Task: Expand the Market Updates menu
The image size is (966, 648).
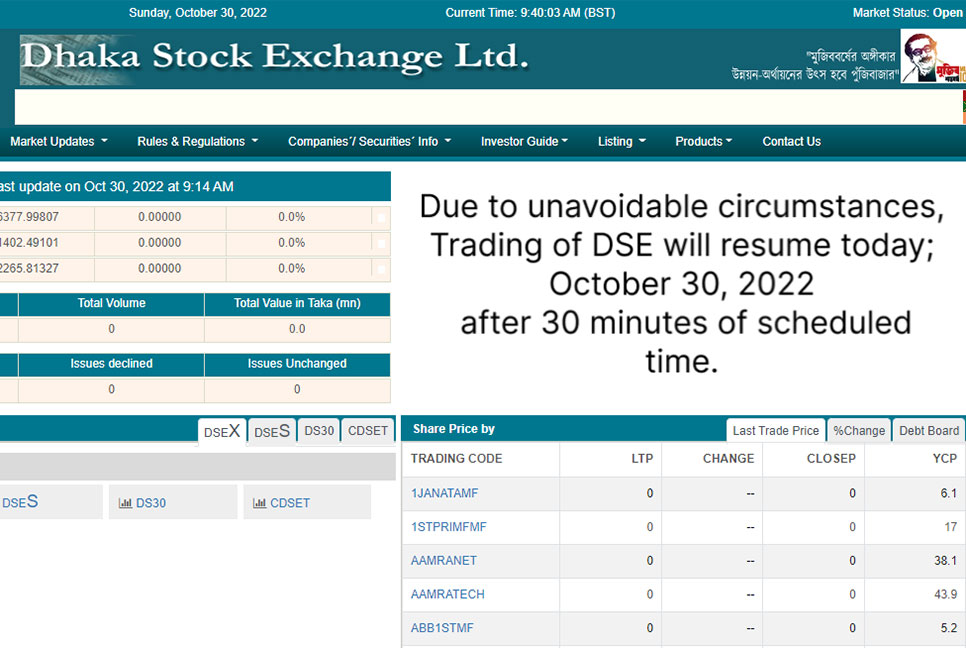Action: [59, 142]
